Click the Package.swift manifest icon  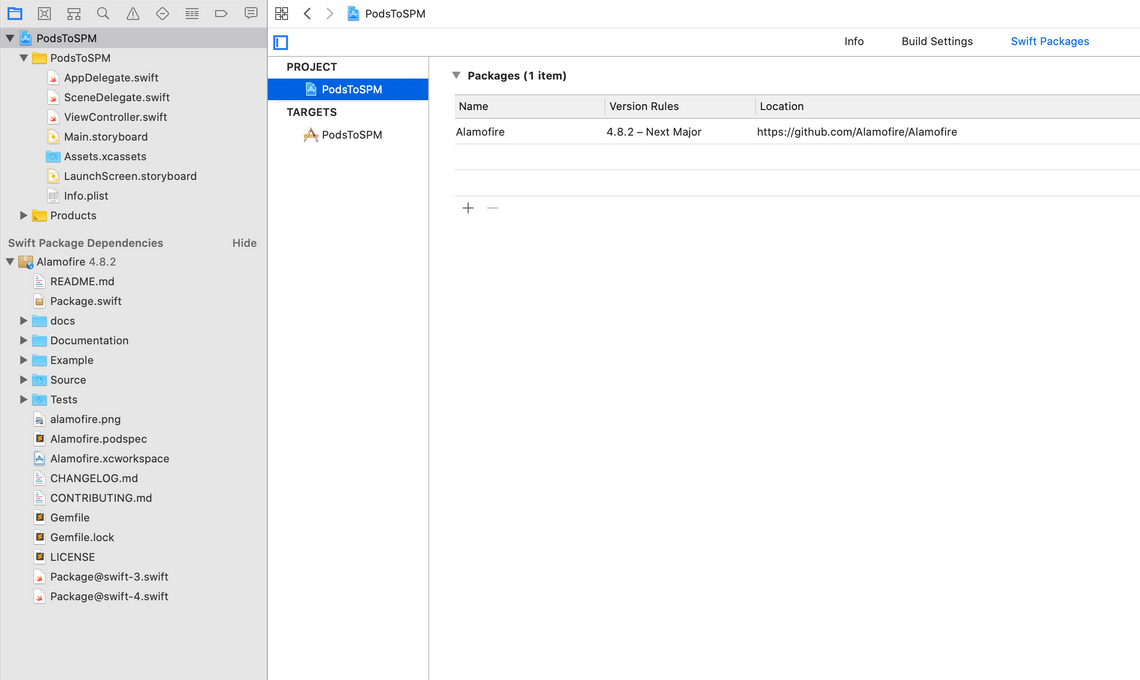(39, 300)
